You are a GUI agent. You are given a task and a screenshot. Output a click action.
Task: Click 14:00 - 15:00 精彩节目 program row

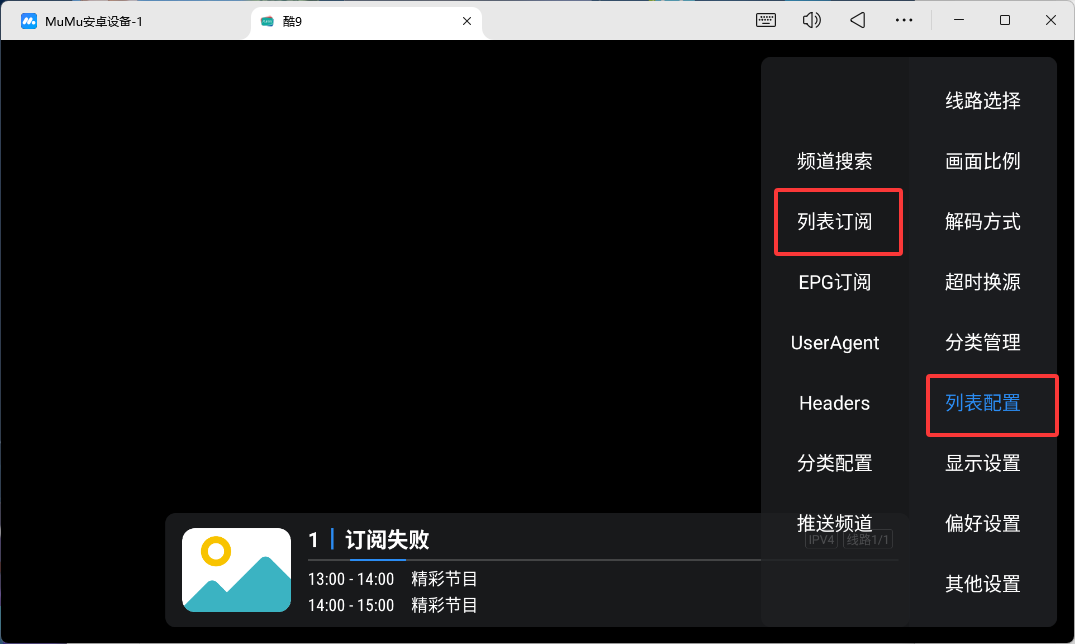click(392, 605)
